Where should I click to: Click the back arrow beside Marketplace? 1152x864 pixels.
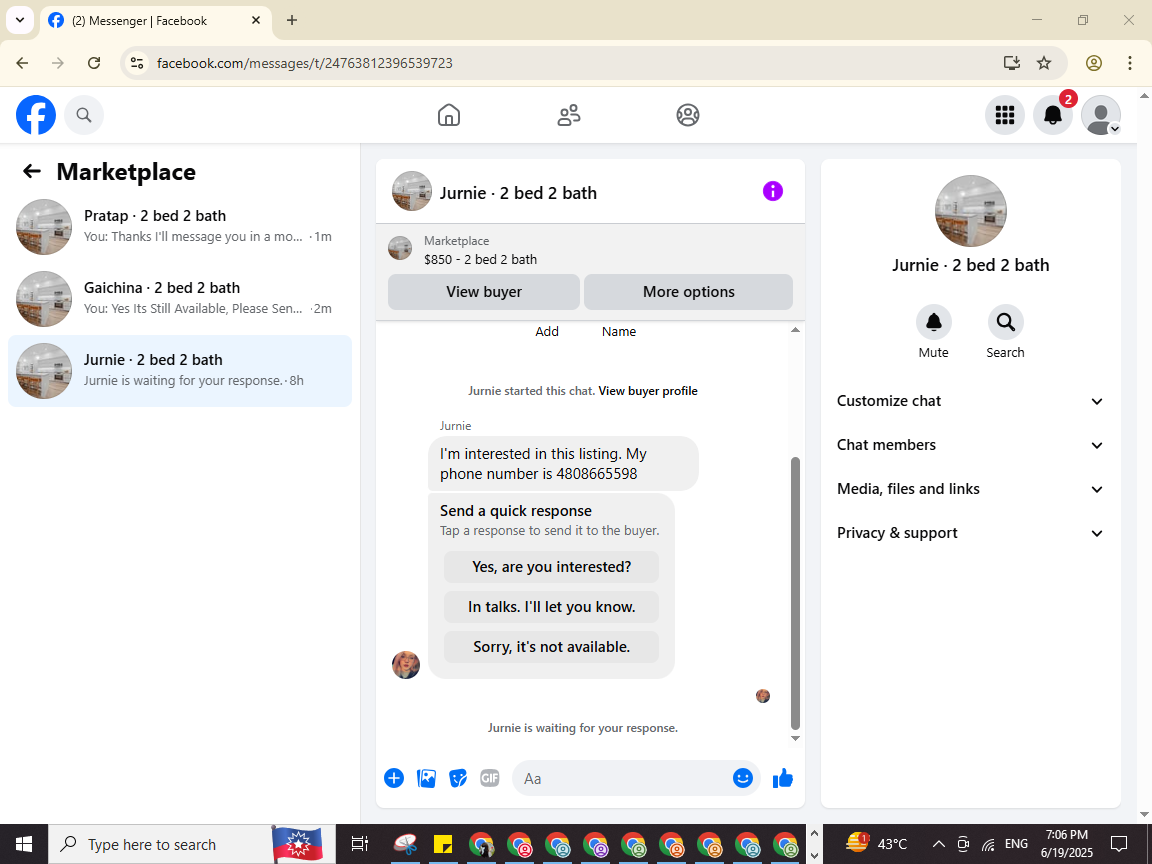[32, 171]
